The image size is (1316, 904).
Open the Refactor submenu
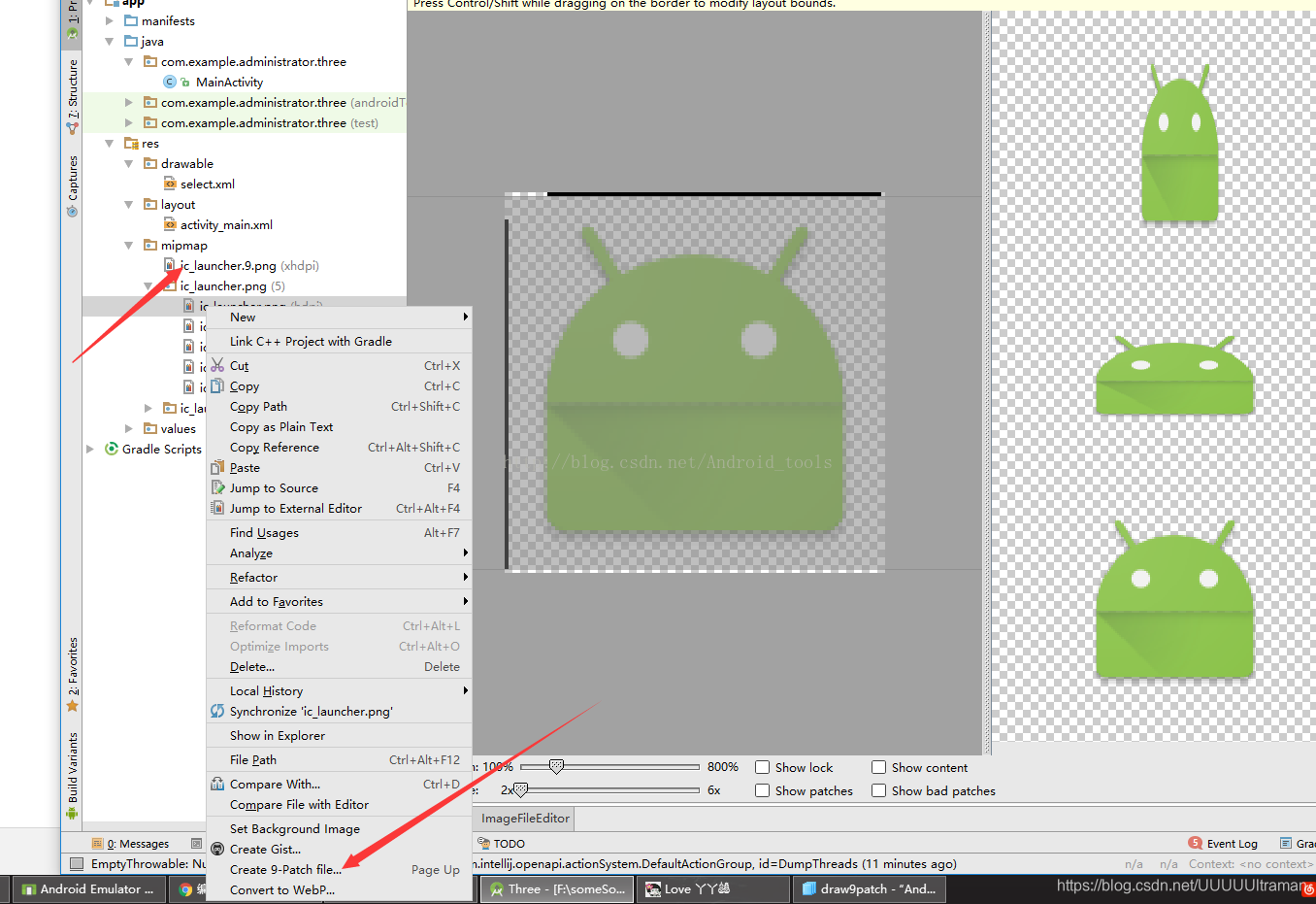click(x=340, y=577)
